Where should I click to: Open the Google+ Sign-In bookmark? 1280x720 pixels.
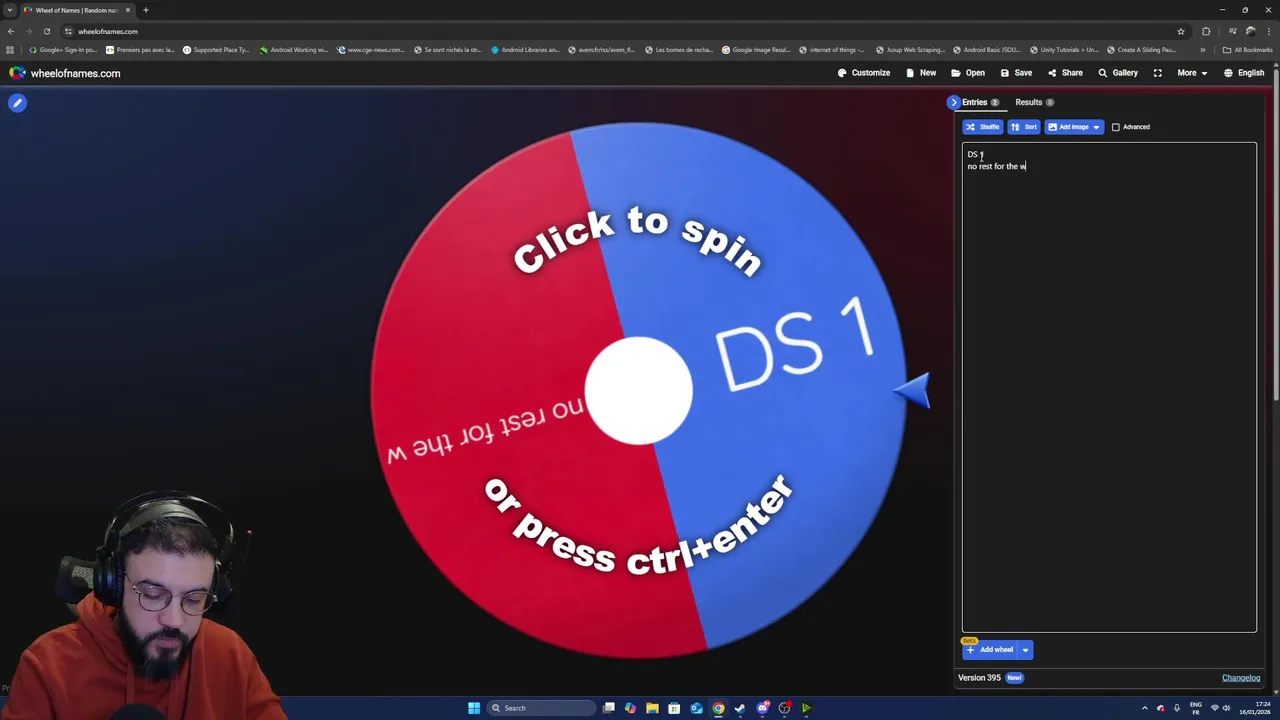click(62, 49)
